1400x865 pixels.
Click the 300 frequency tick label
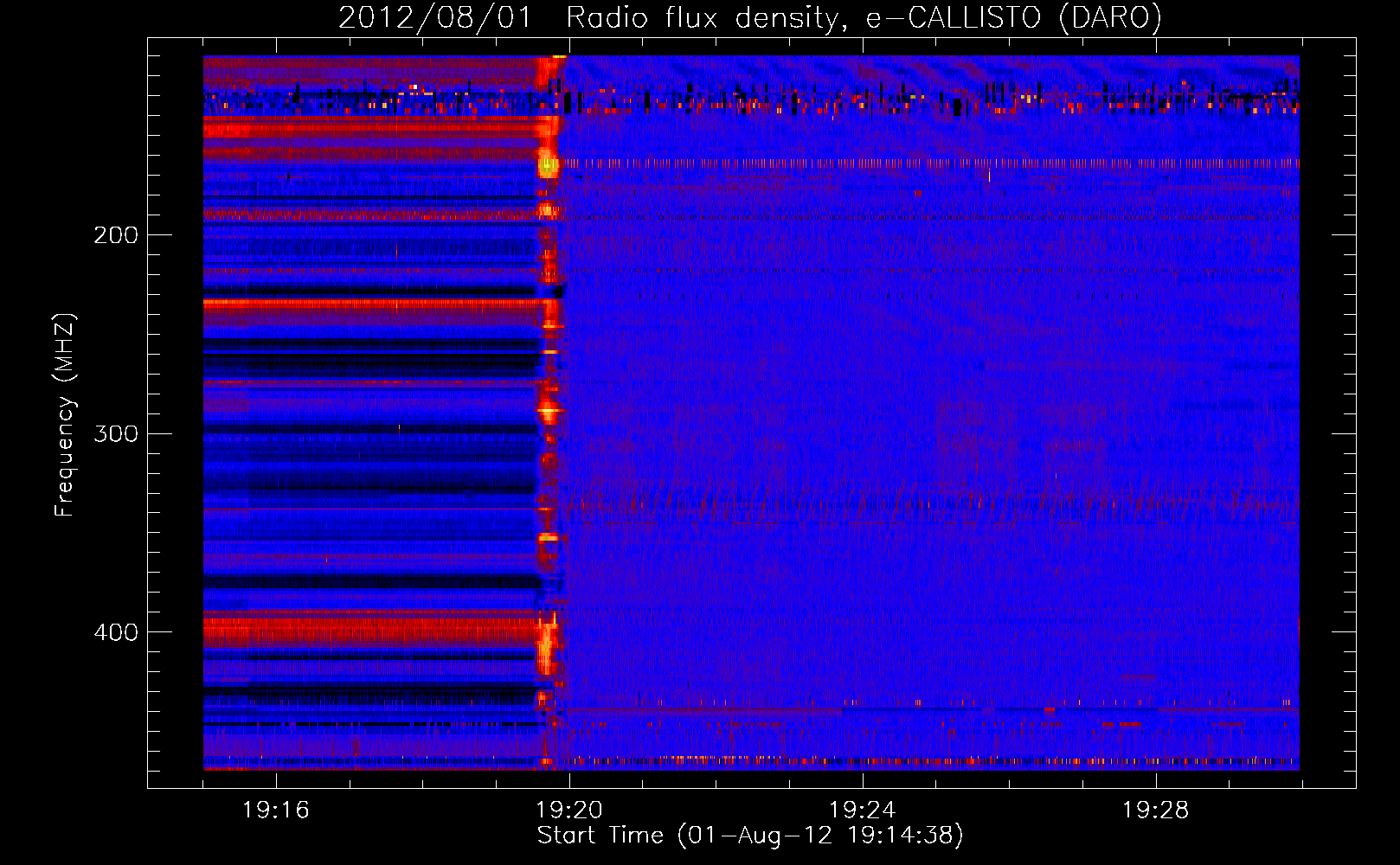click(116, 433)
